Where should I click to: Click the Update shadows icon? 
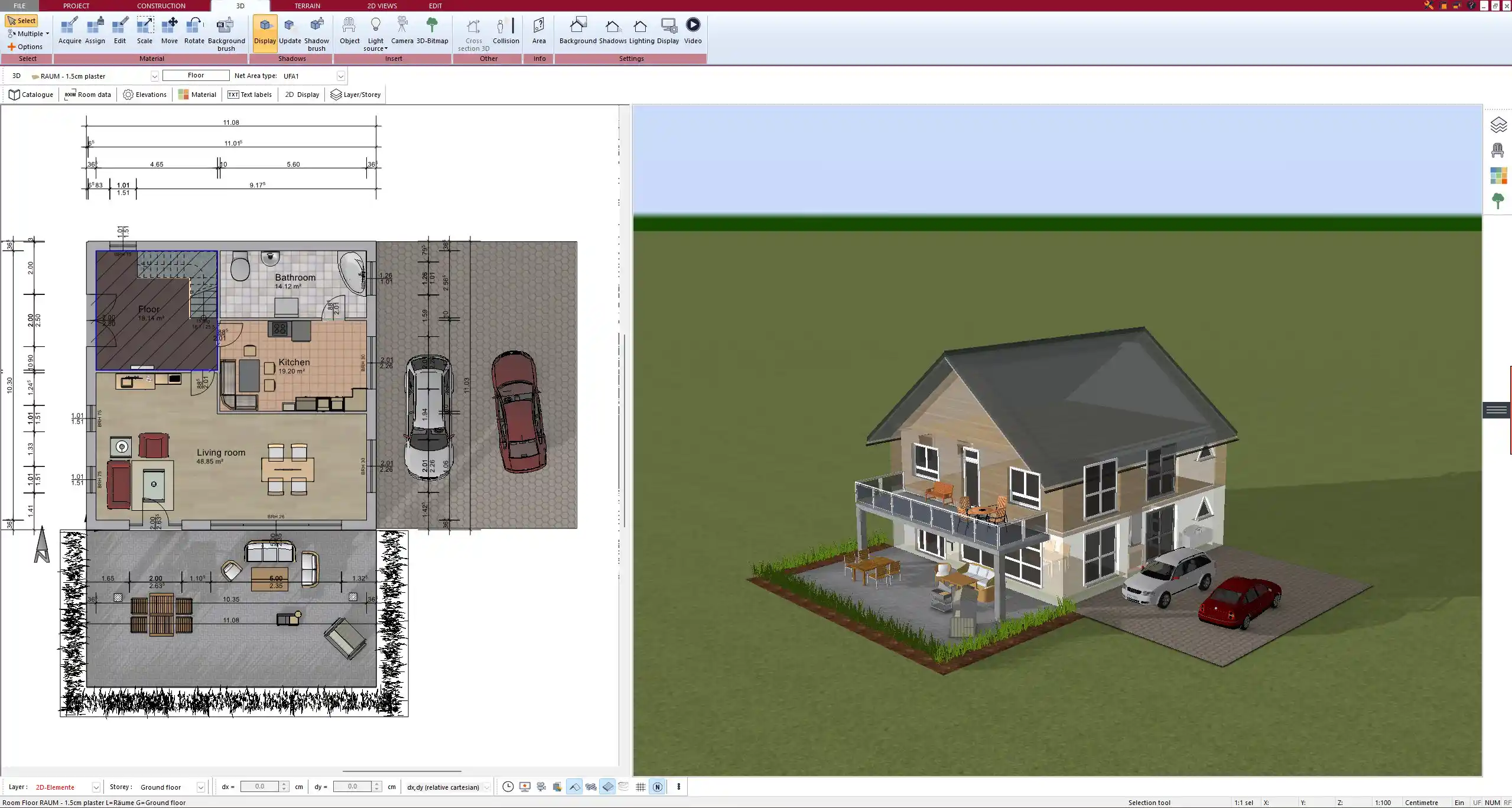(290, 31)
